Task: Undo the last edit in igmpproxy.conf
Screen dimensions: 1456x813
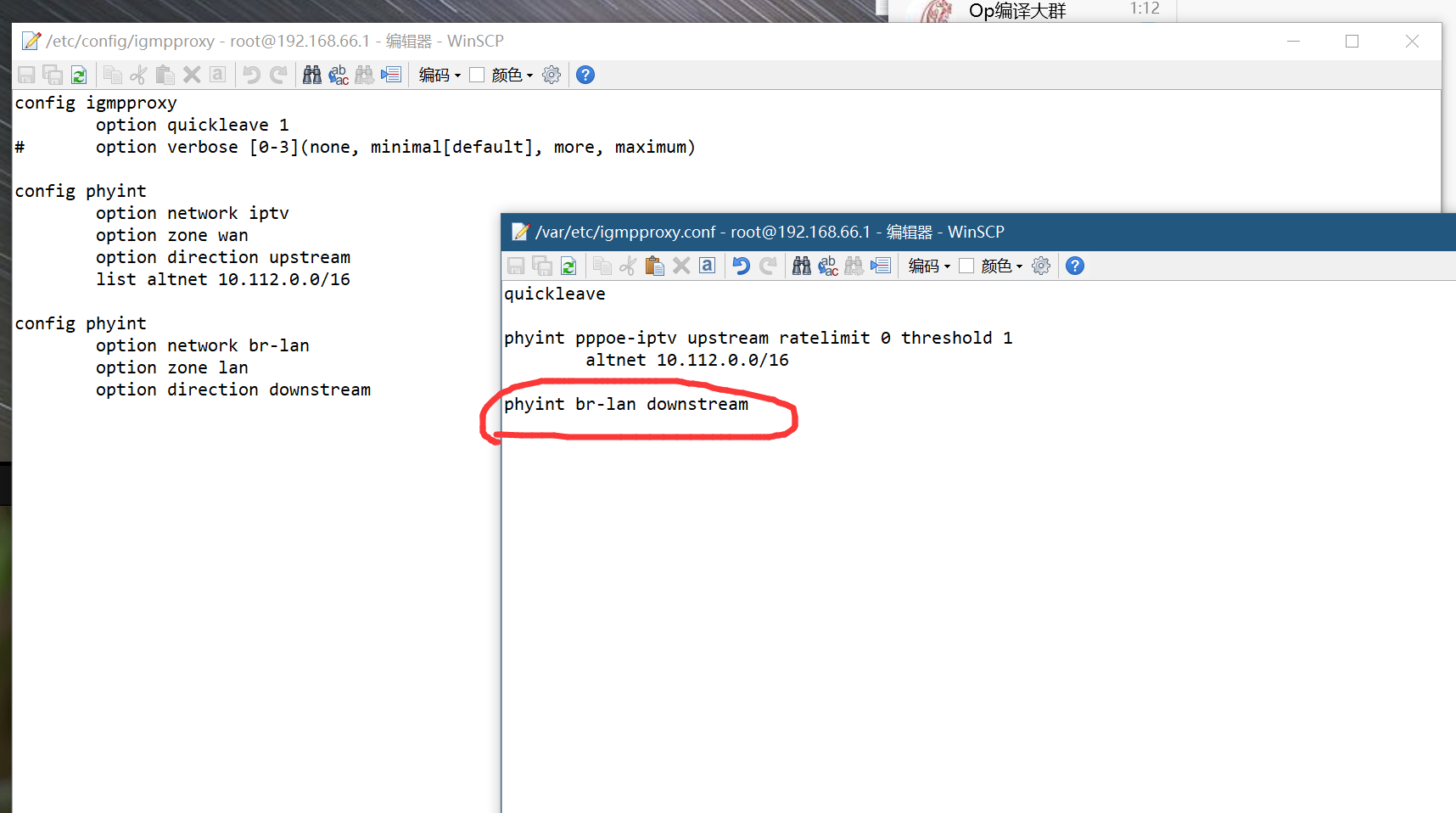Action: tap(740, 265)
